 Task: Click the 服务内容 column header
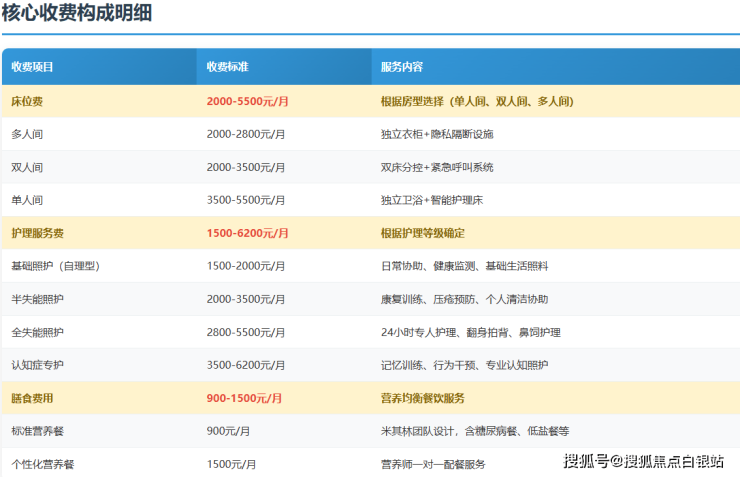coord(402,67)
